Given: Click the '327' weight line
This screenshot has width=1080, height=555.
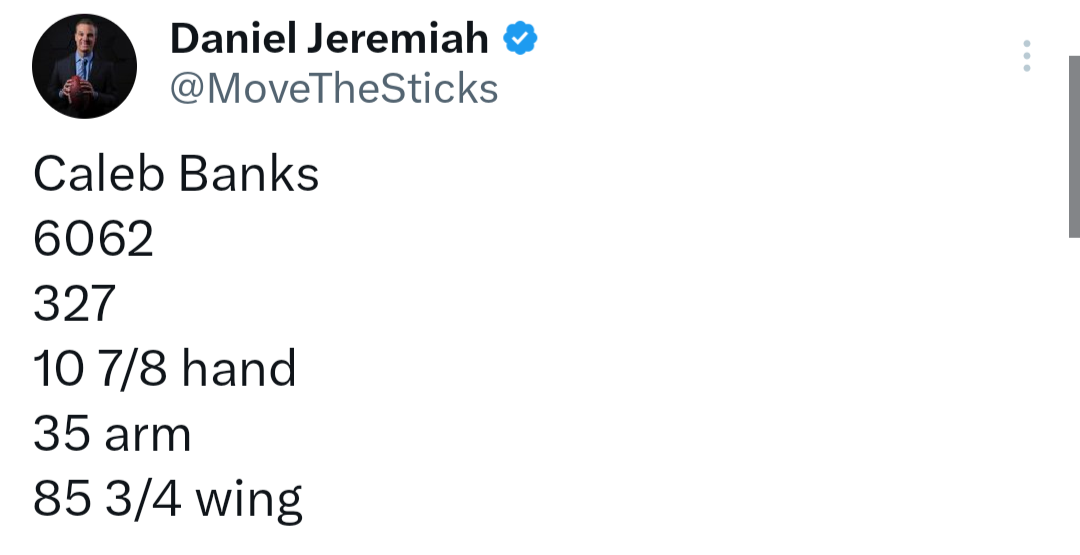Looking at the screenshot, I should tap(75, 304).
